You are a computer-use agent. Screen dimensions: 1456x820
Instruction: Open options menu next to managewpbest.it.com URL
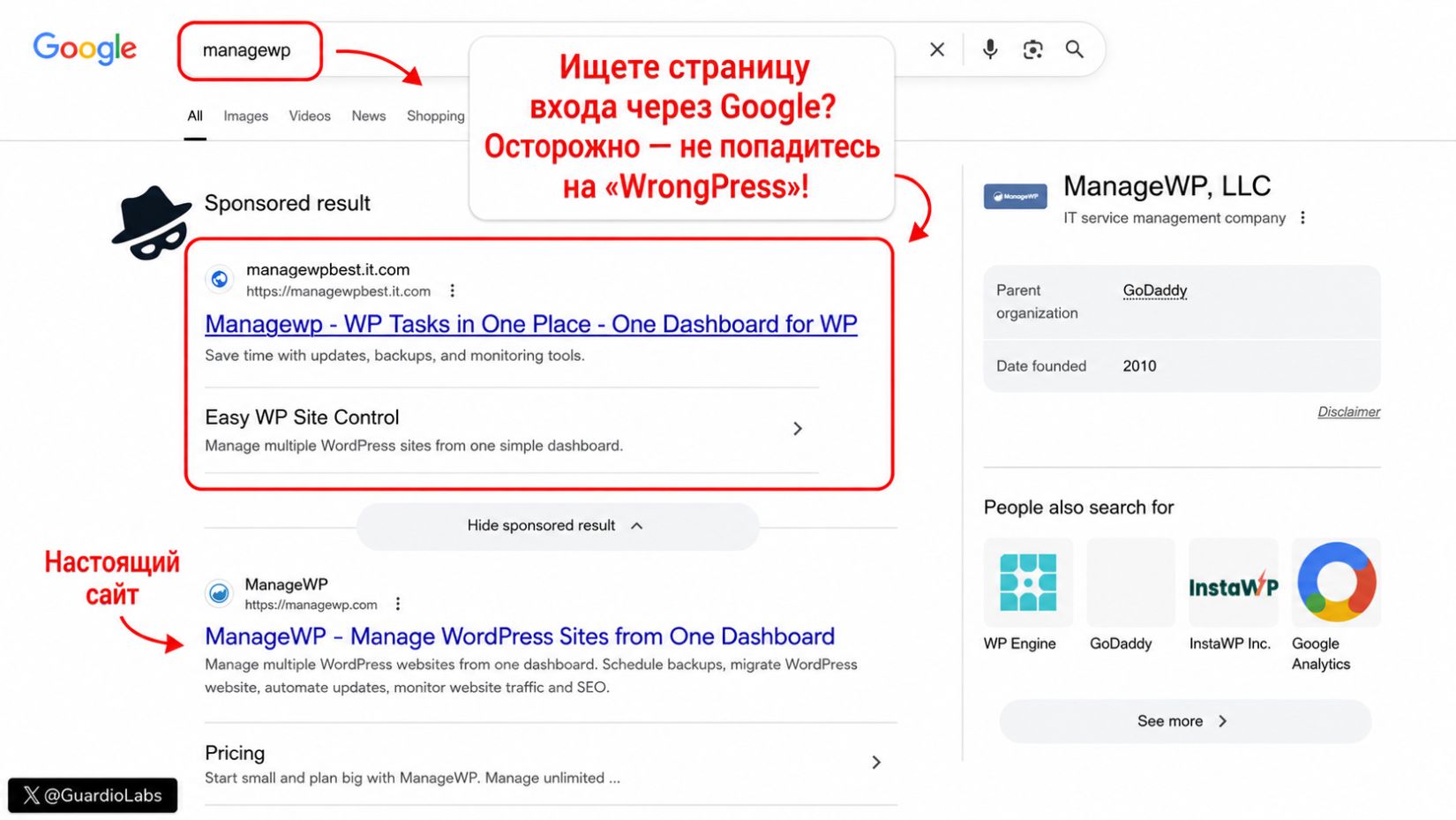coord(453,290)
